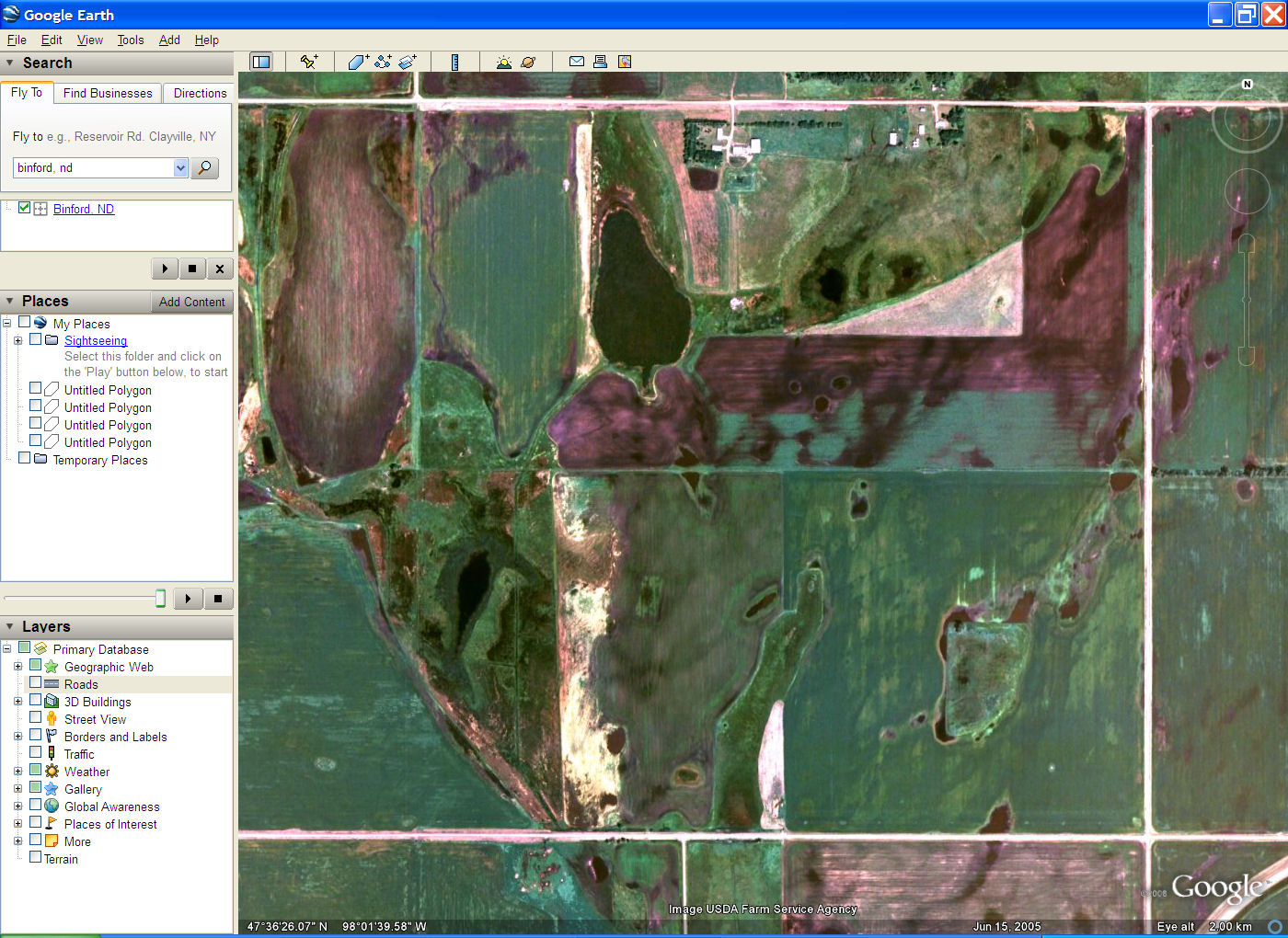Check the Sightseeing folder checkbox
Screen dimensions: 1288x938
click(35, 338)
